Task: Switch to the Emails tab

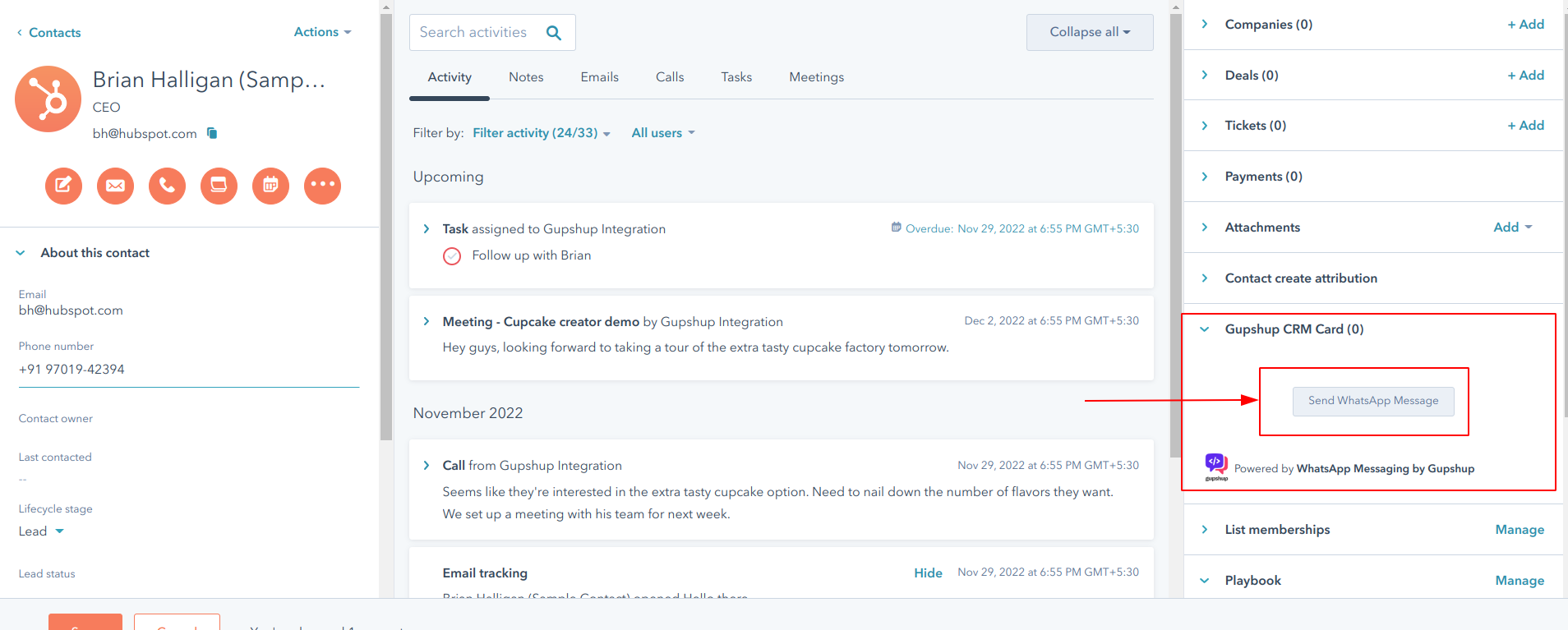Action: coord(600,77)
